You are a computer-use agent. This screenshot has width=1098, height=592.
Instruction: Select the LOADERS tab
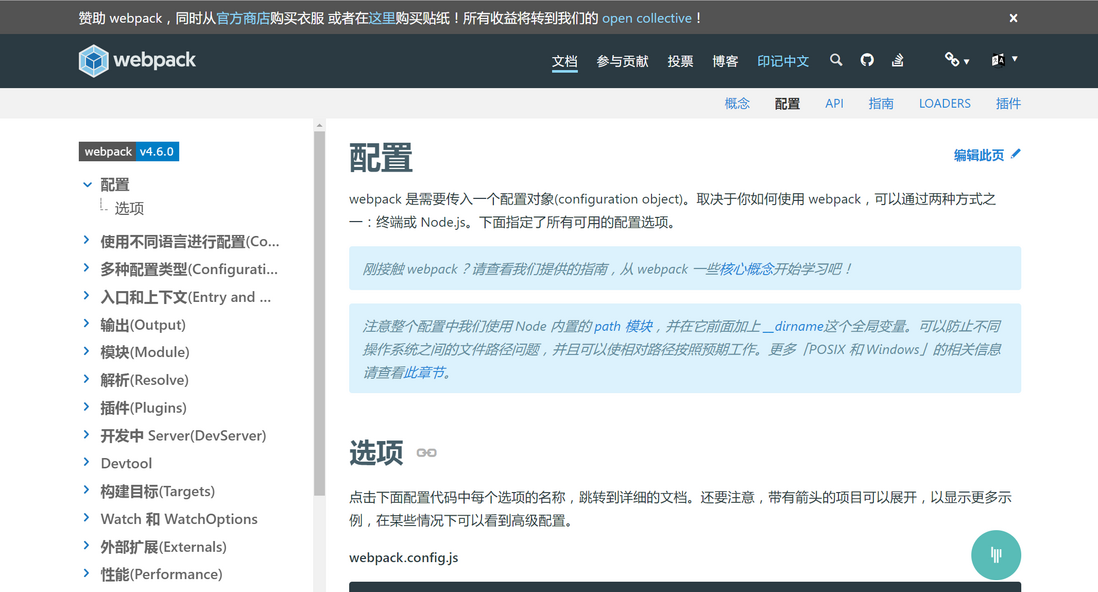[x=944, y=103]
